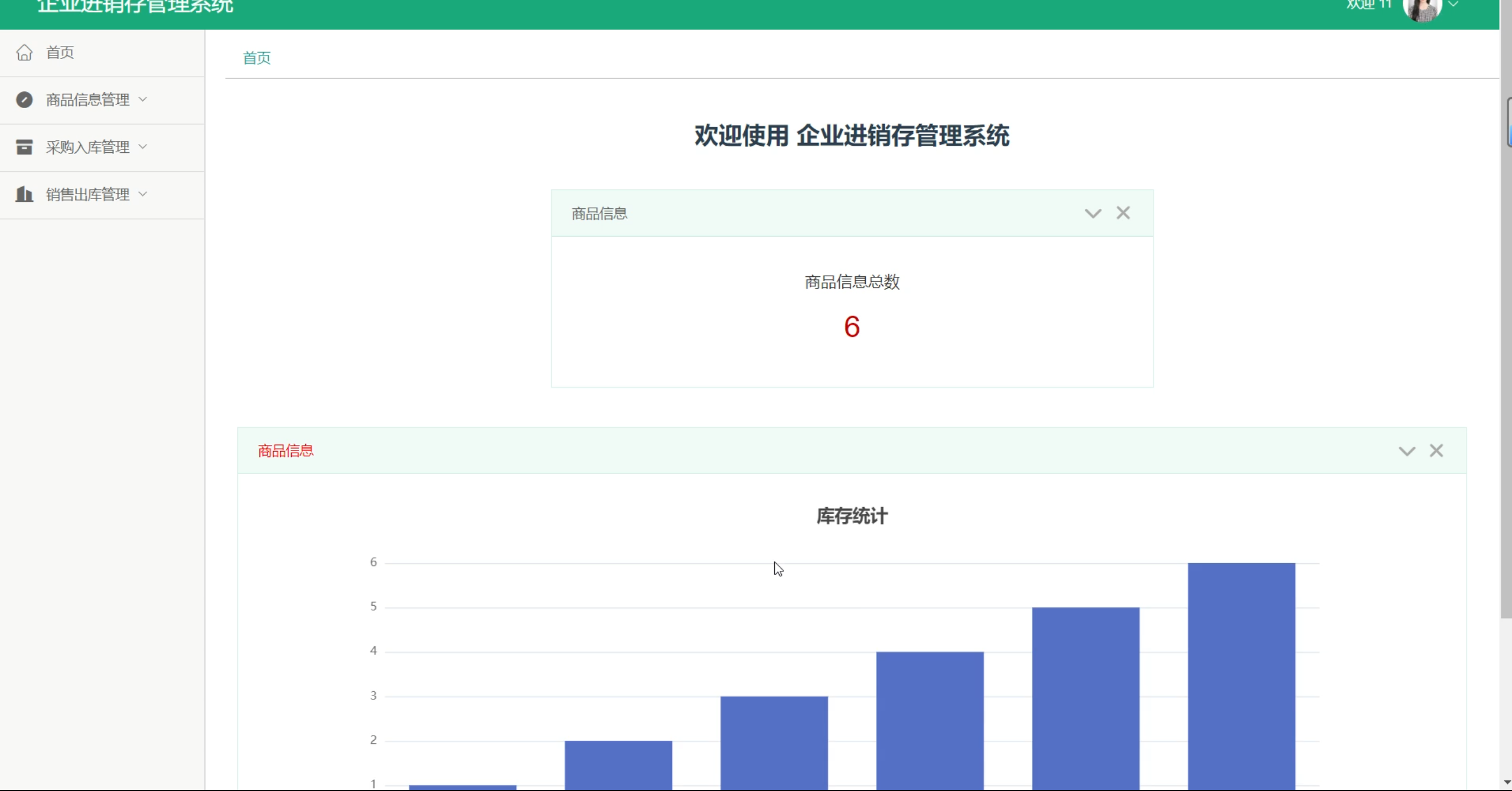Click the 采购入库管理 archive box icon
Viewport: 1512px width, 791px height.
coord(24,147)
